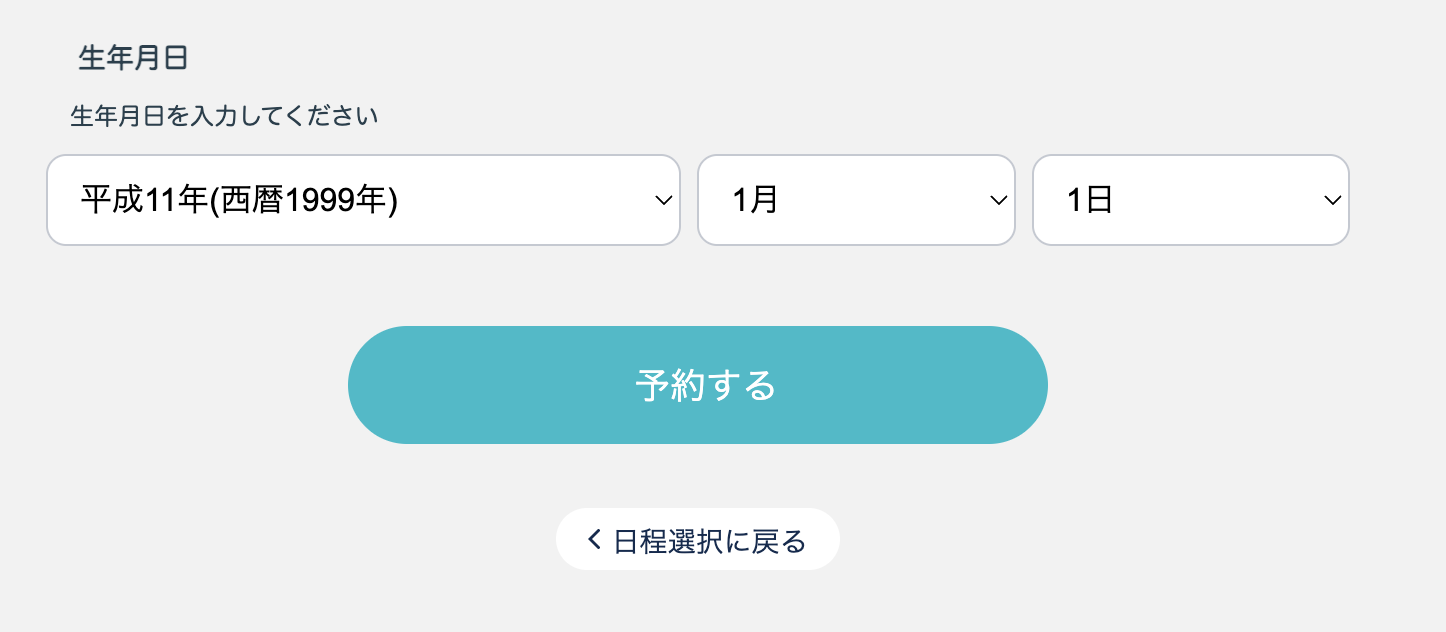1446x632 pixels.
Task: Click the 日程選択に戻る link text
Action: point(710,541)
